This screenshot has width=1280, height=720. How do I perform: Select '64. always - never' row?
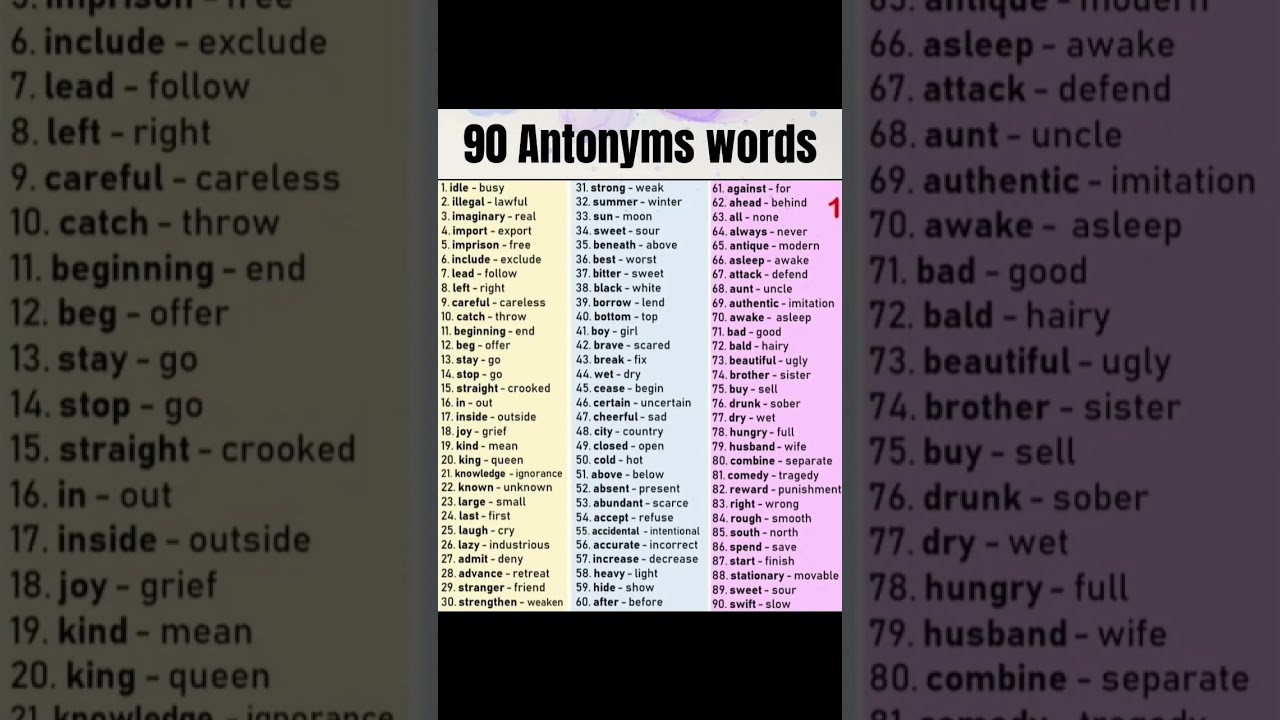pos(759,231)
